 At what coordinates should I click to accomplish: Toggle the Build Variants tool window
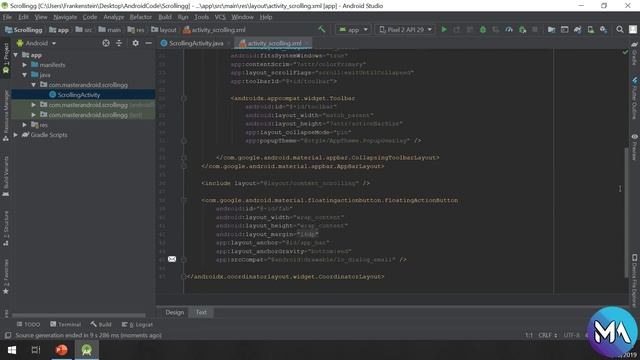(6, 176)
